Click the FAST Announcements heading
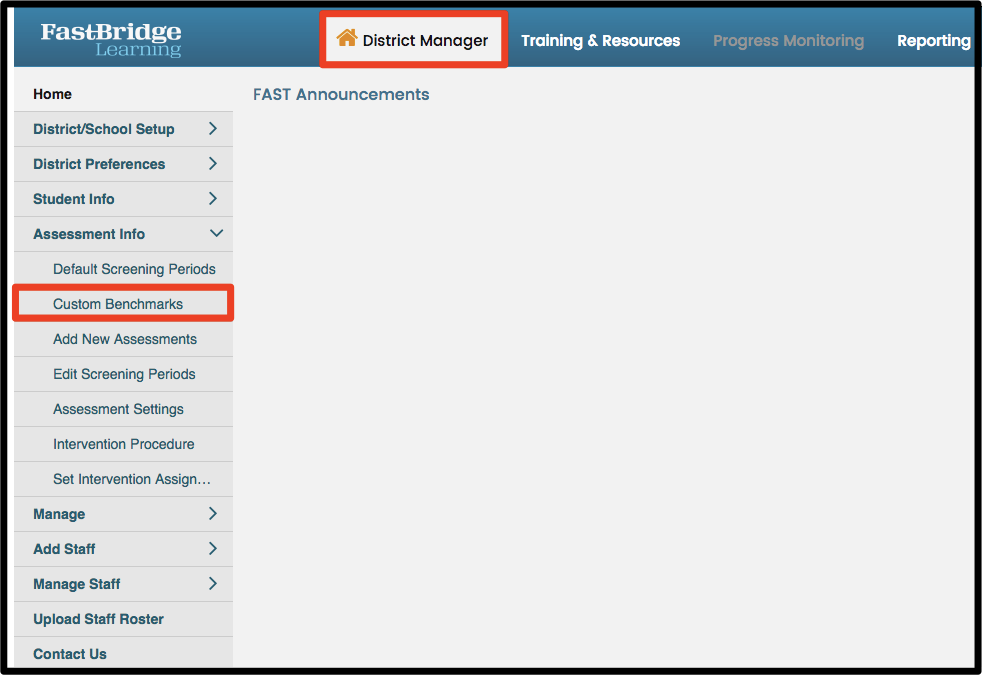982x675 pixels. coord(341,95)
